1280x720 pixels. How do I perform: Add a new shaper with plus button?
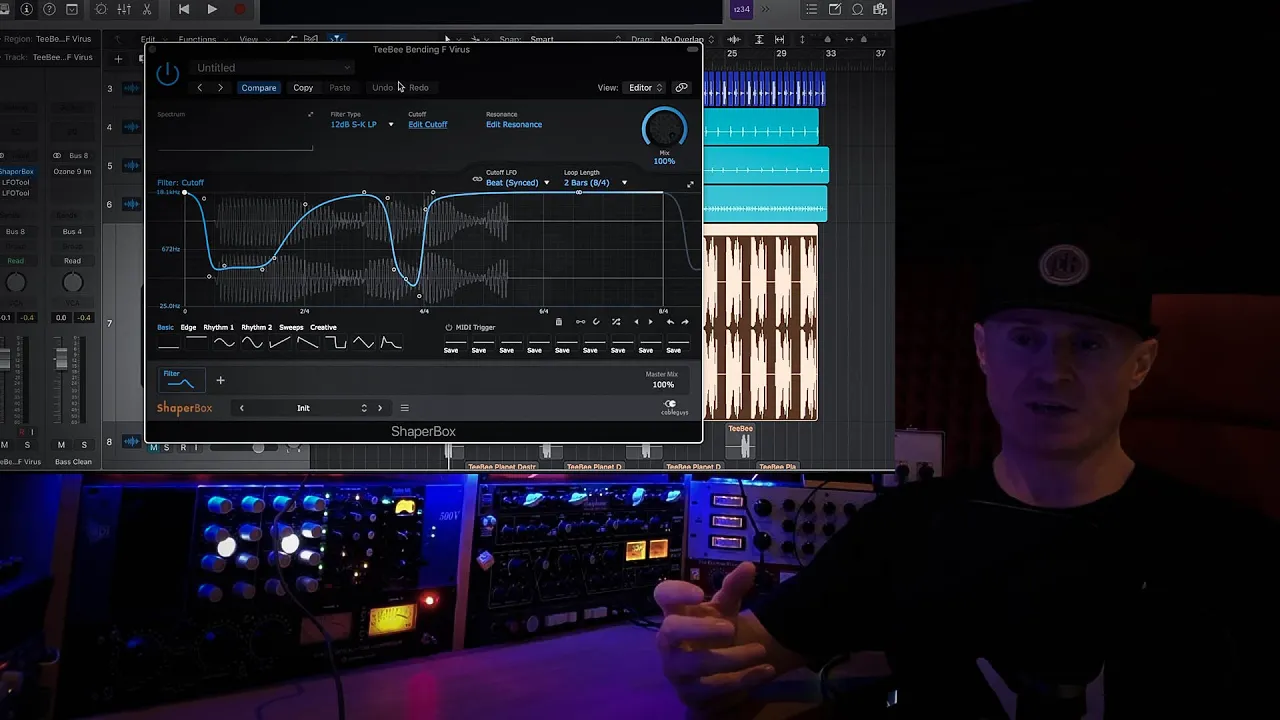pos(220,380)
